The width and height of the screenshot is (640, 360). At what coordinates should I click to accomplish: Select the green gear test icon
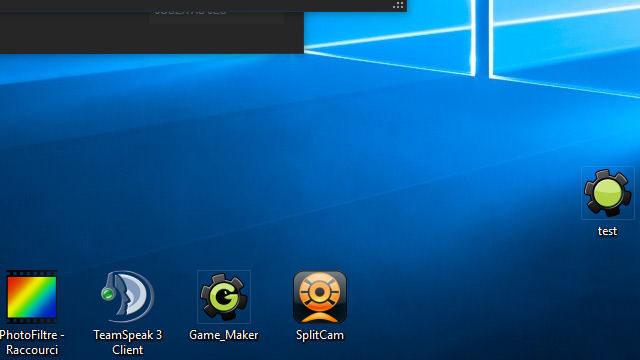[608, 193]
